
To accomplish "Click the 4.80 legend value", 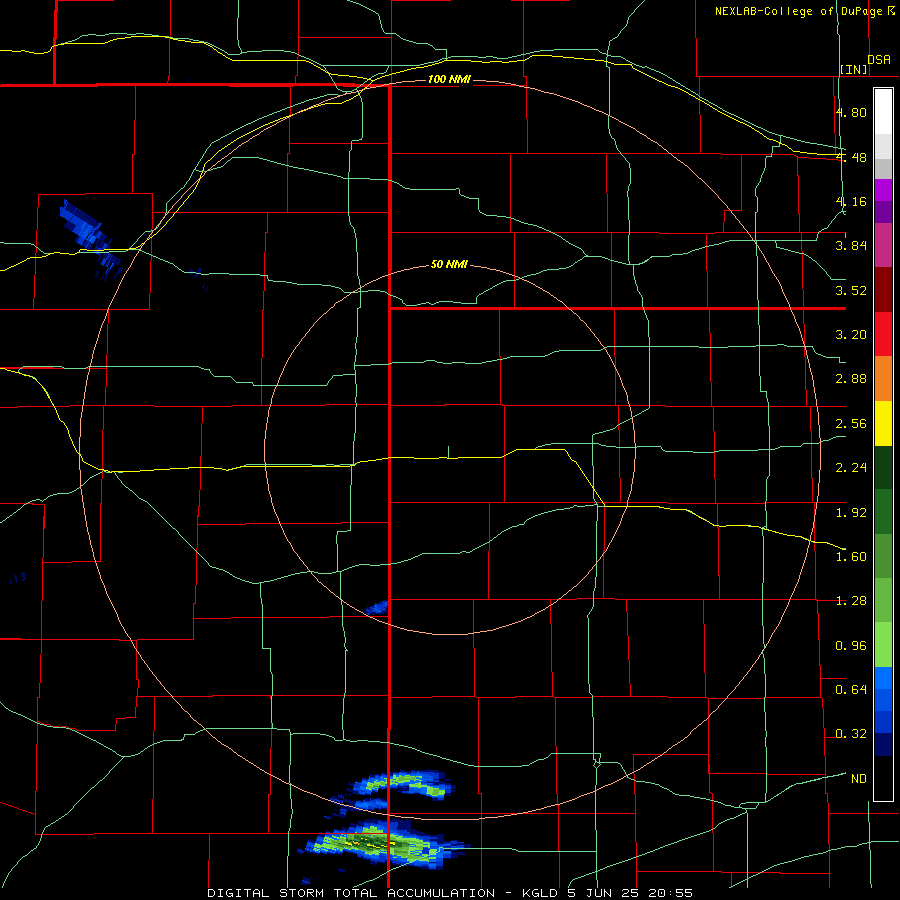I will [x=851, y=112].
